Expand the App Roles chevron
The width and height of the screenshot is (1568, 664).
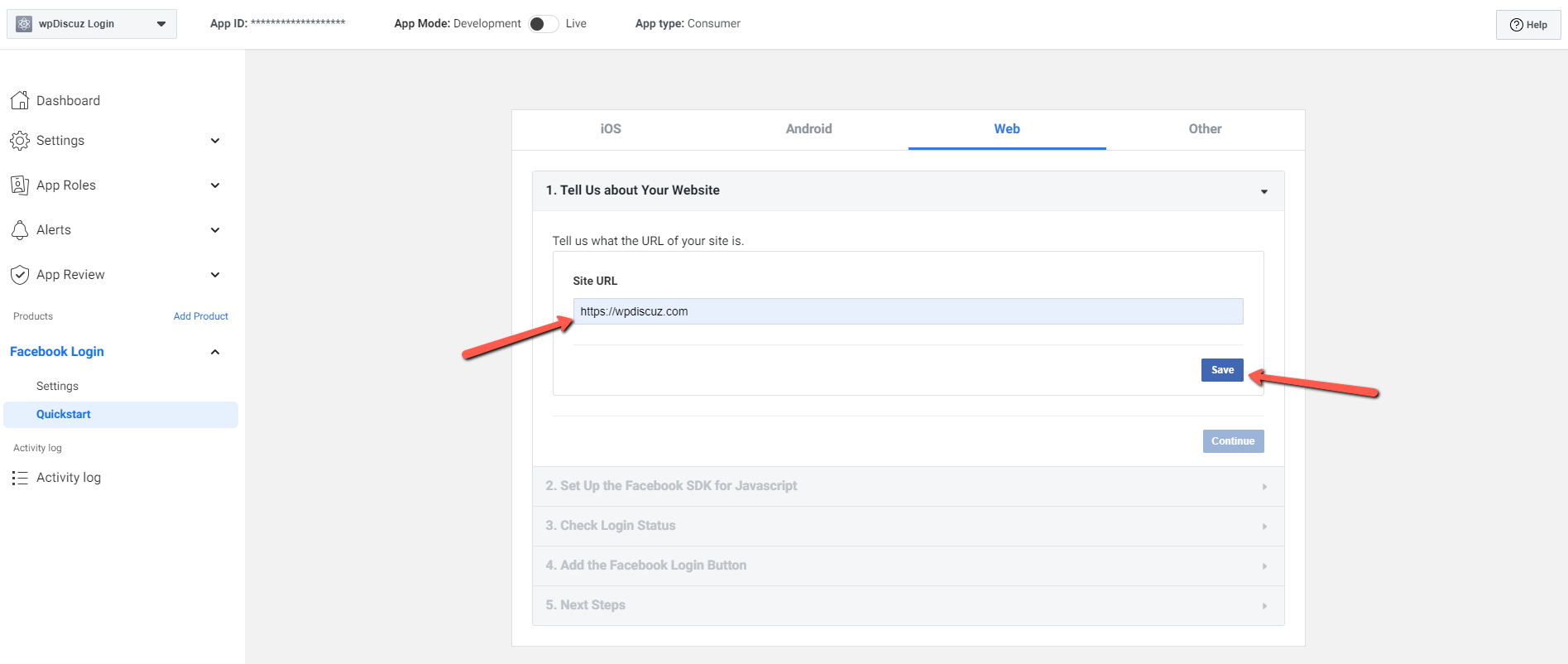pos(215,185)
